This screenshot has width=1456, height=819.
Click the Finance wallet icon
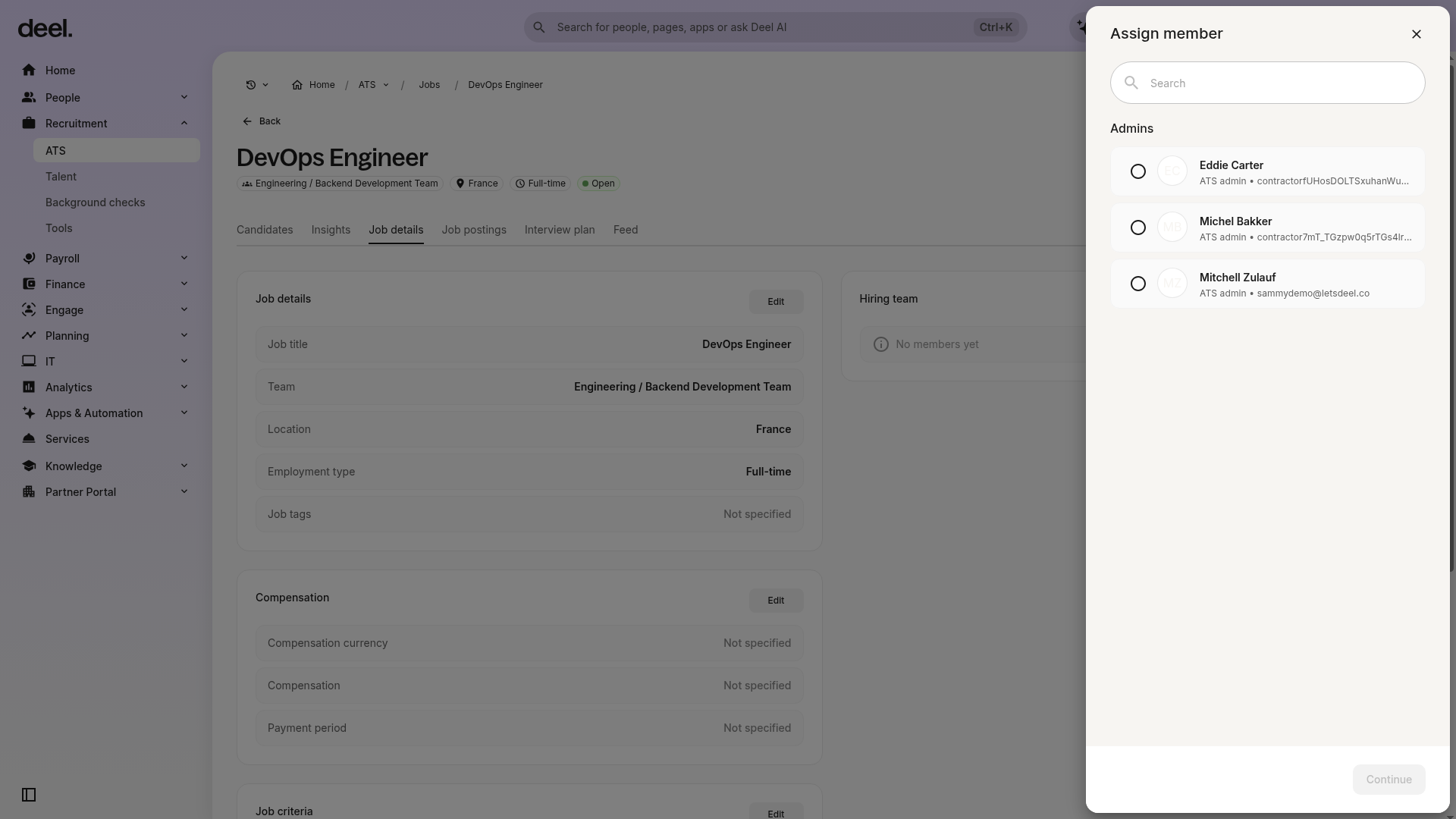(29, 284)
